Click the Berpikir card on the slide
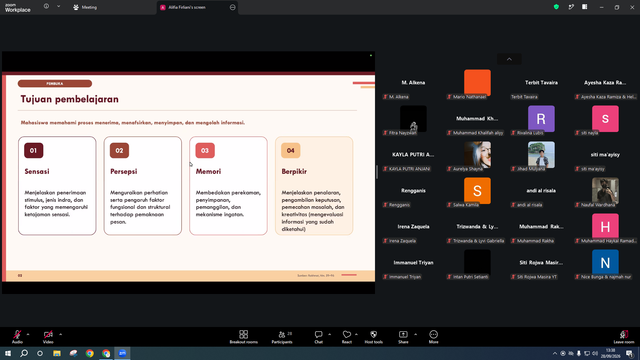This screenshot has height=360, width=640. click(x=314, y=186)
